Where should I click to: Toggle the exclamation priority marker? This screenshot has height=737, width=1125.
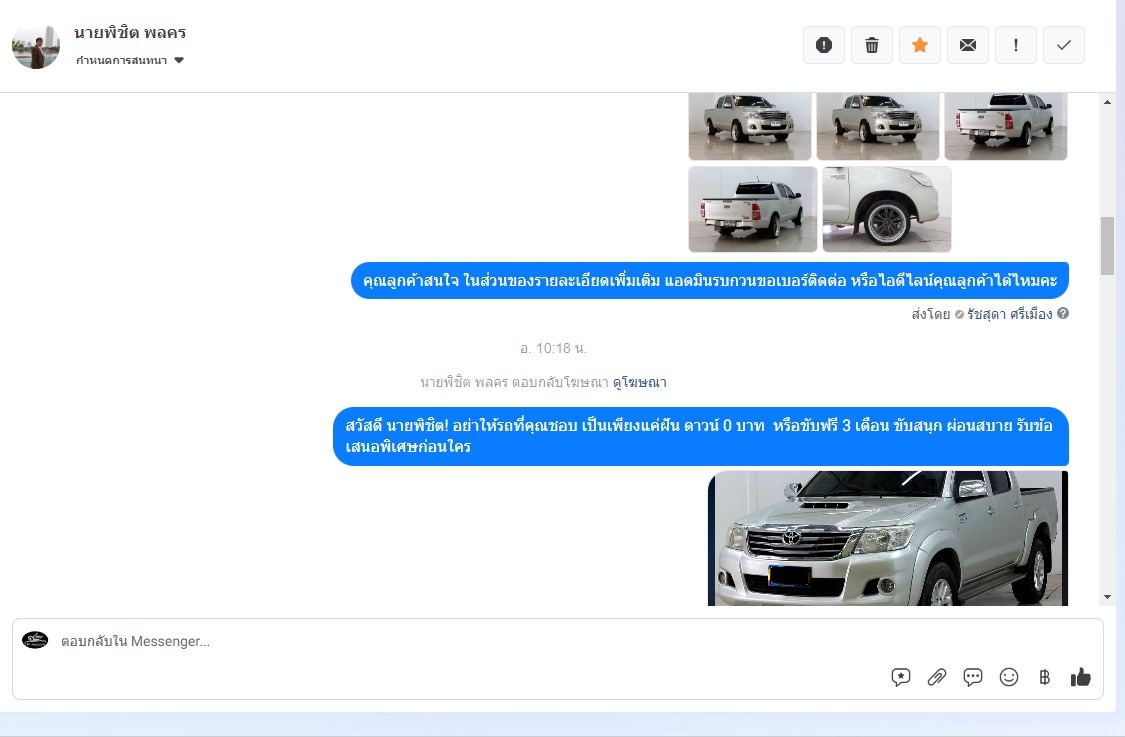click(x=1016, y=45)
